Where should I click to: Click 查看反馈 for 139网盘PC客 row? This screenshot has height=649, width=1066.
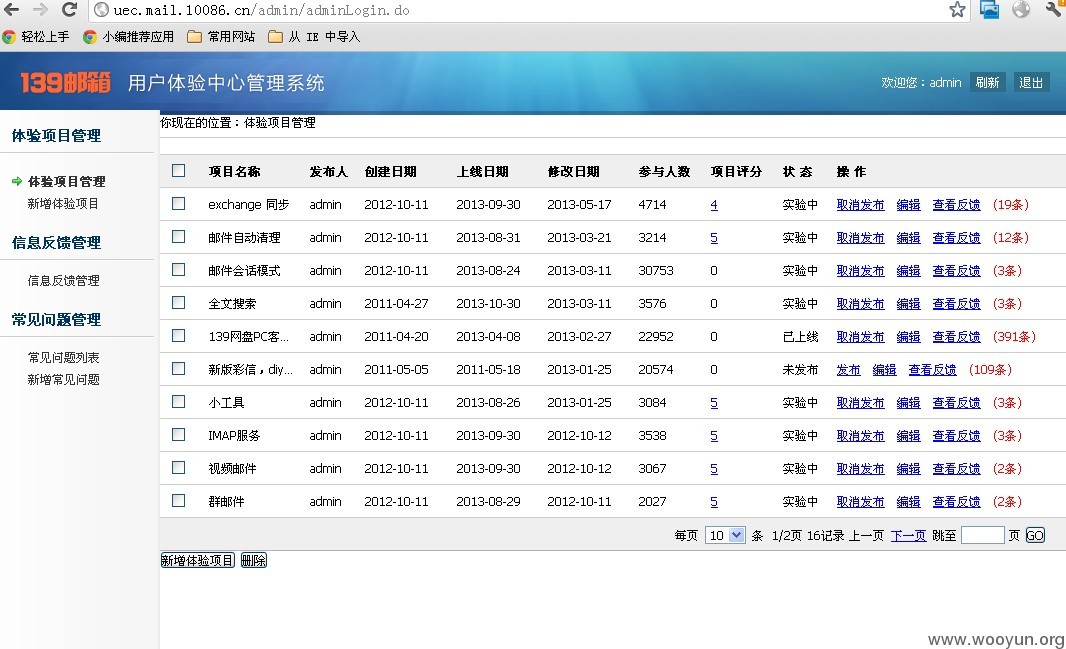coord(957,336)
